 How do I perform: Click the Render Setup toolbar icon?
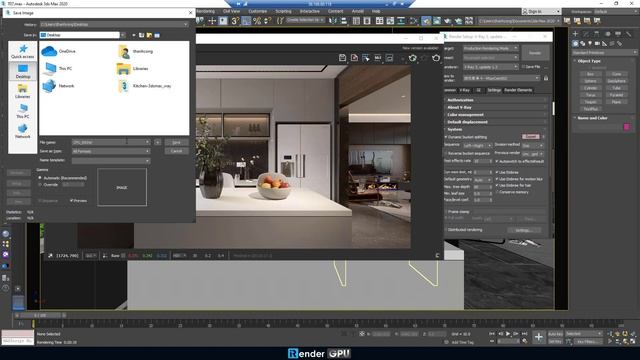(x=426, y=20)
